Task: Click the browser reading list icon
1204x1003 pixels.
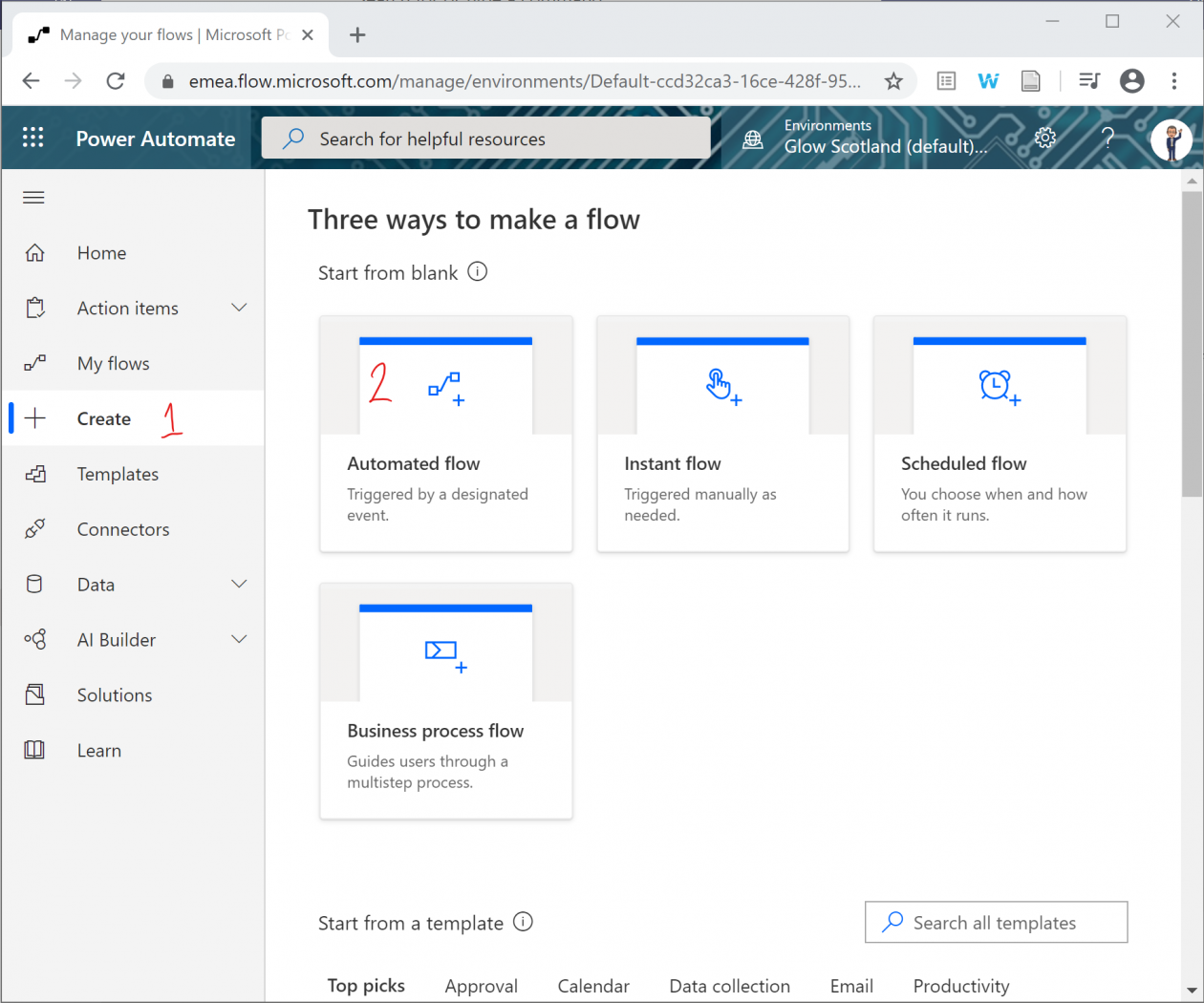Action: pyautogui.click(x=946, y=81)
